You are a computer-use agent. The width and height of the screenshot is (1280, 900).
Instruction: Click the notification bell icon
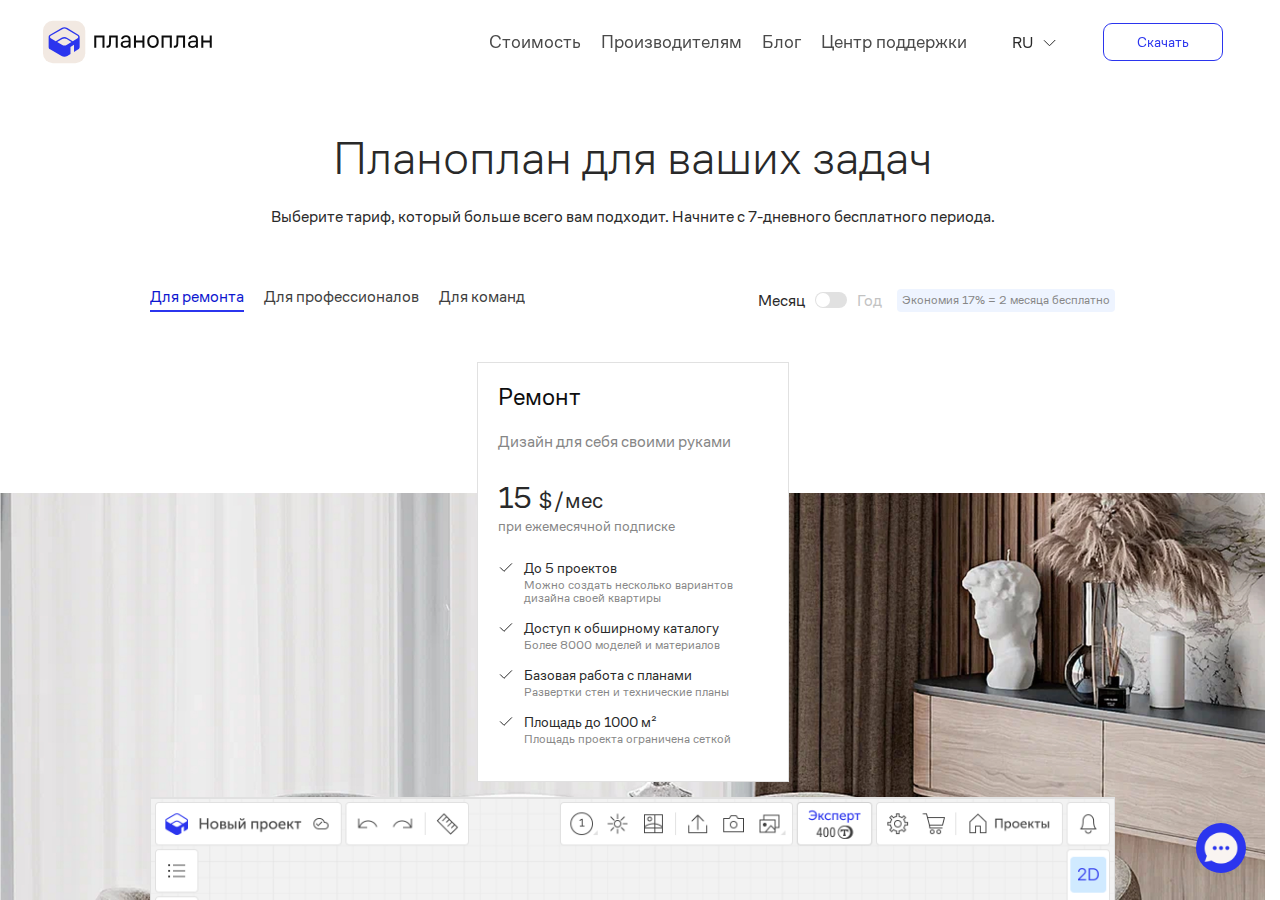(1089, 824)
